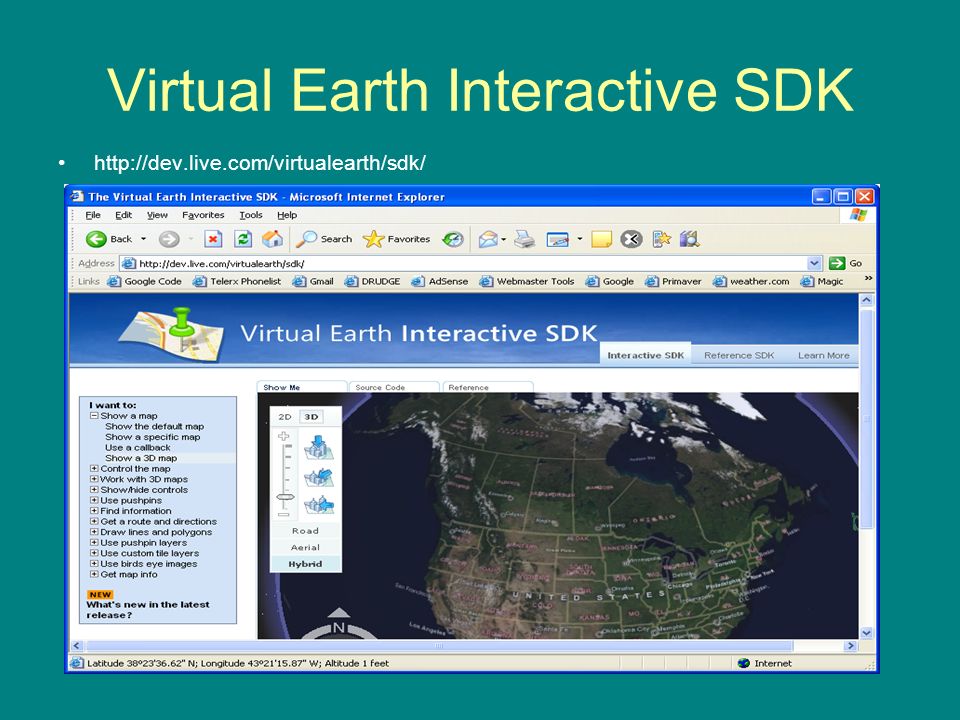Click the page icon in address bar
This screenshot has height=720, width=960.
[128, 263]
